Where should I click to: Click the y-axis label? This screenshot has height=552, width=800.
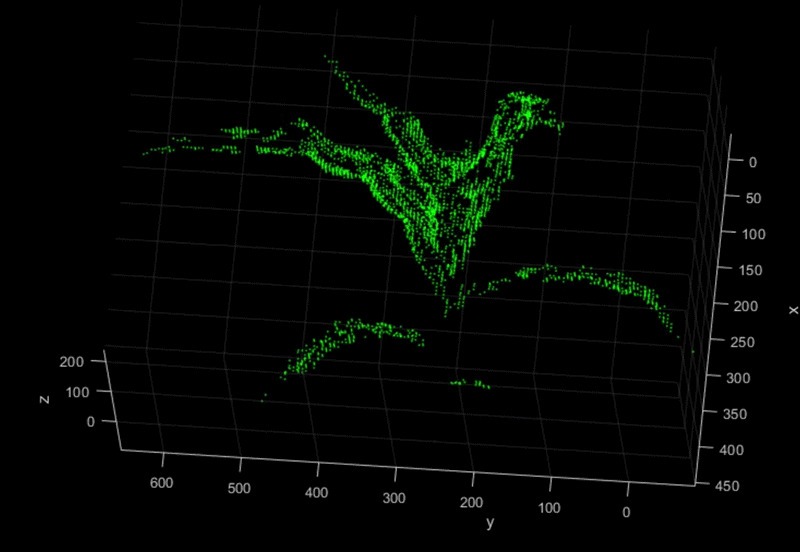click(489, 523)
